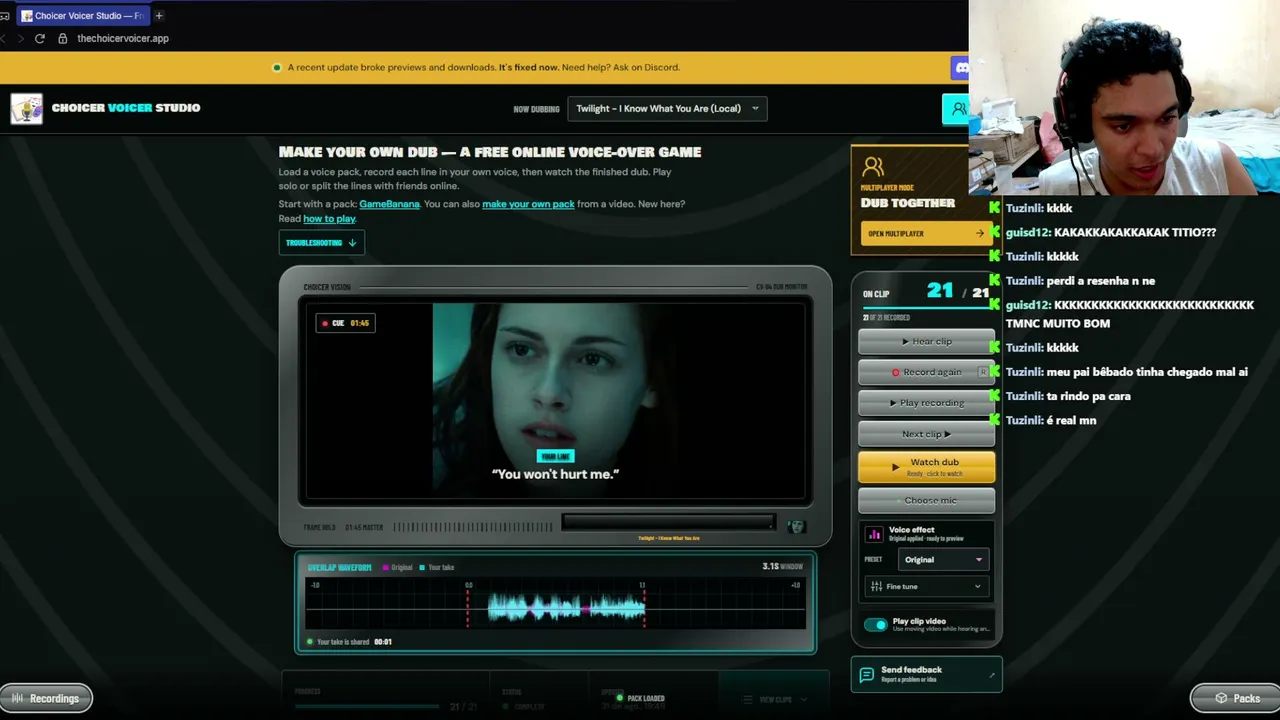Open the Now Dubbing pack dropdown
The width and height of the screenshot is (1280, 720).
(667, 109)
